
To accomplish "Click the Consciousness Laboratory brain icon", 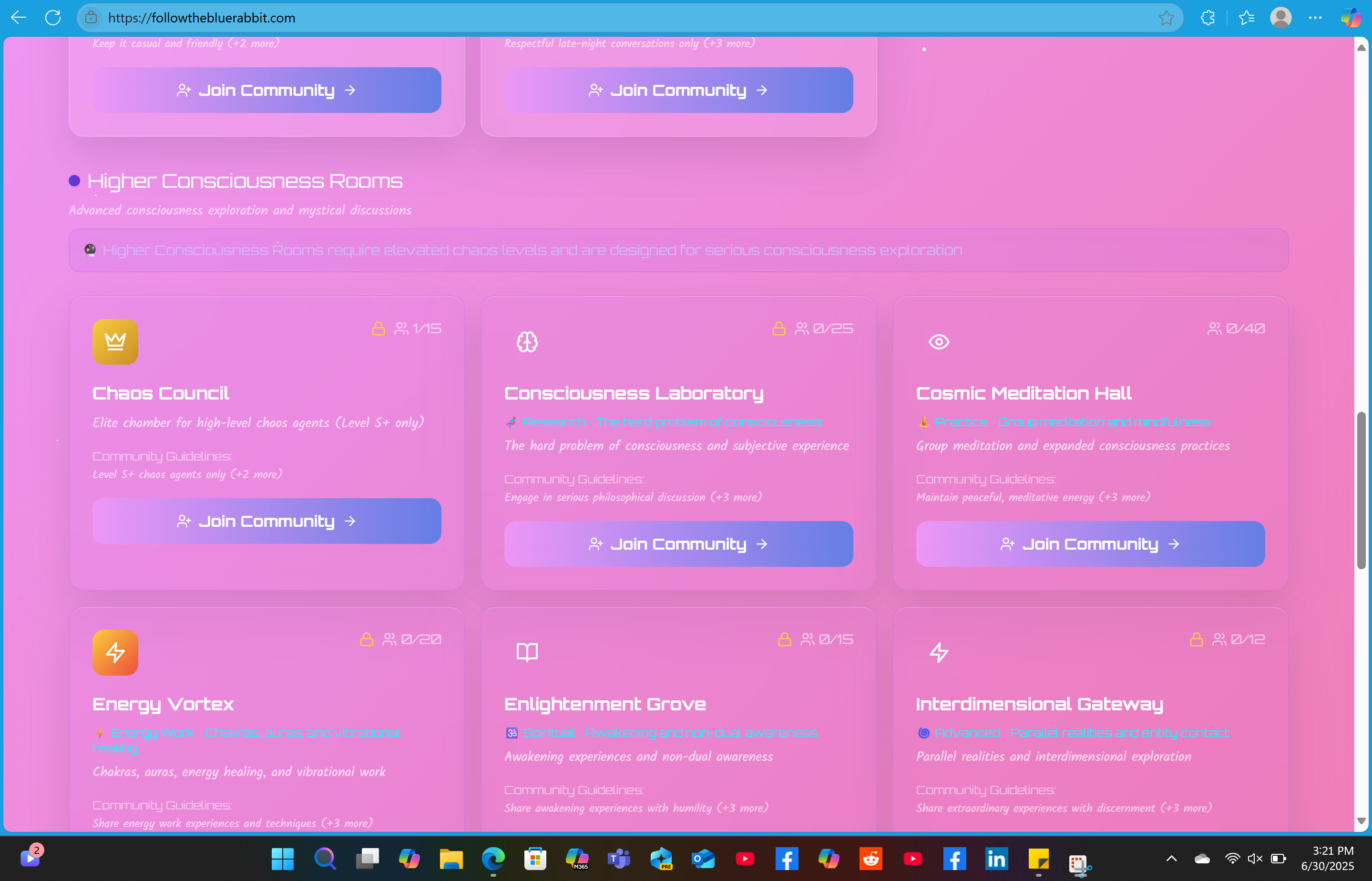I will (x=527, y=341).
